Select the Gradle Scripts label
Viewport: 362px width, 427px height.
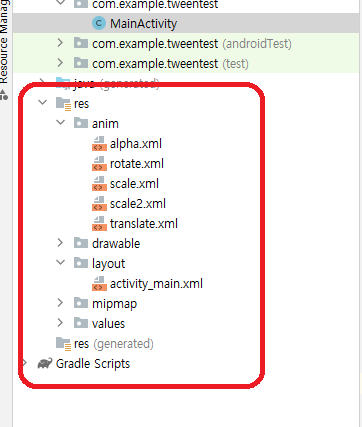coord(93,364)
